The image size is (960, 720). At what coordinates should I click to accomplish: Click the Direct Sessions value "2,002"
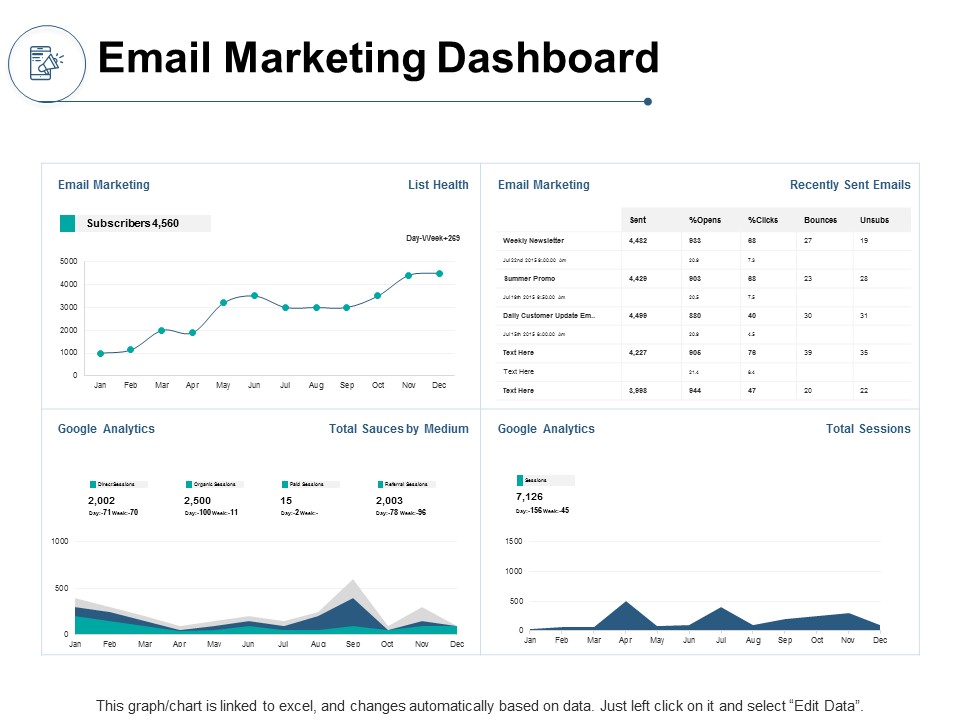pos(102,501)
